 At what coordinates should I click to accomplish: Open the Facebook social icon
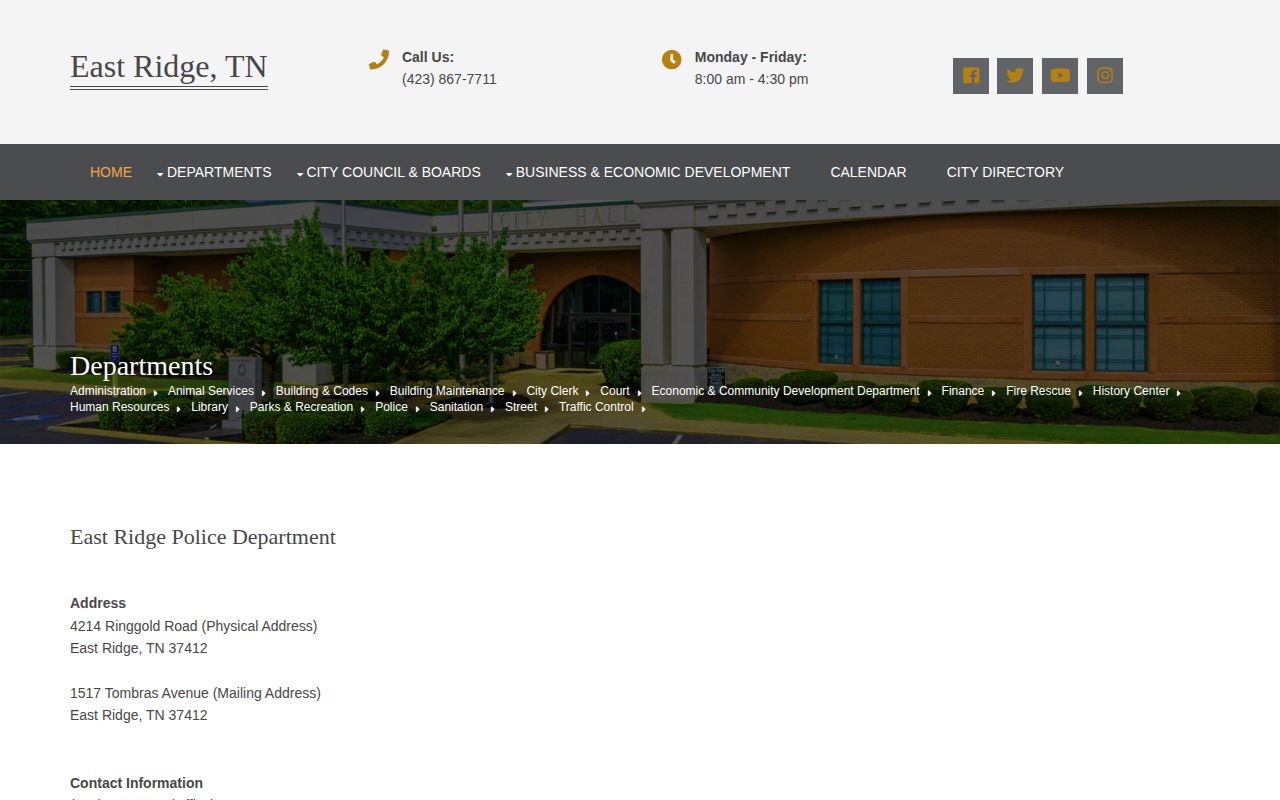tap(971, 76)
